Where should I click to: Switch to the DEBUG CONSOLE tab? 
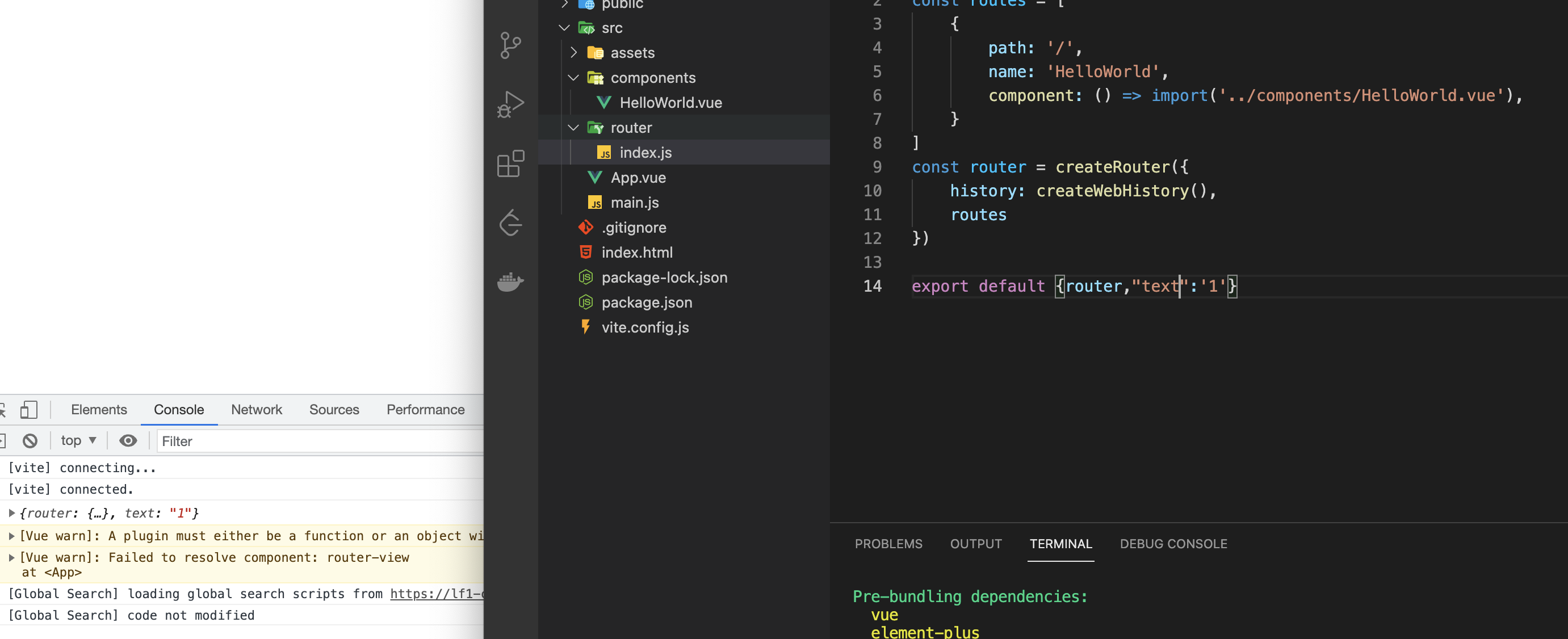click(x=1173, y=544)
